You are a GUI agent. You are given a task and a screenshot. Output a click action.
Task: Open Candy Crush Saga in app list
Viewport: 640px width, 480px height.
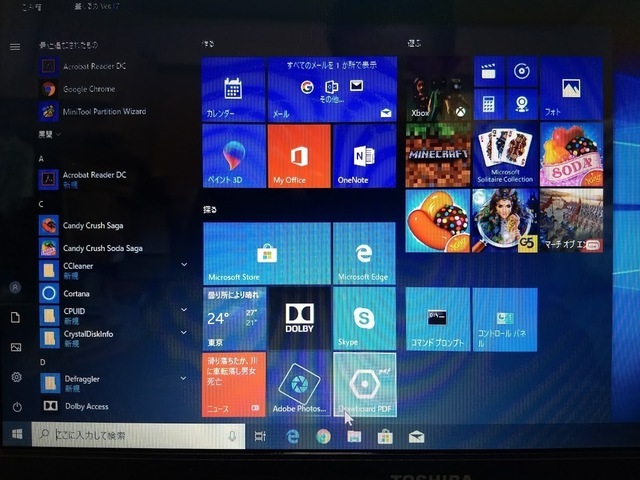click(x=114, y=225)
